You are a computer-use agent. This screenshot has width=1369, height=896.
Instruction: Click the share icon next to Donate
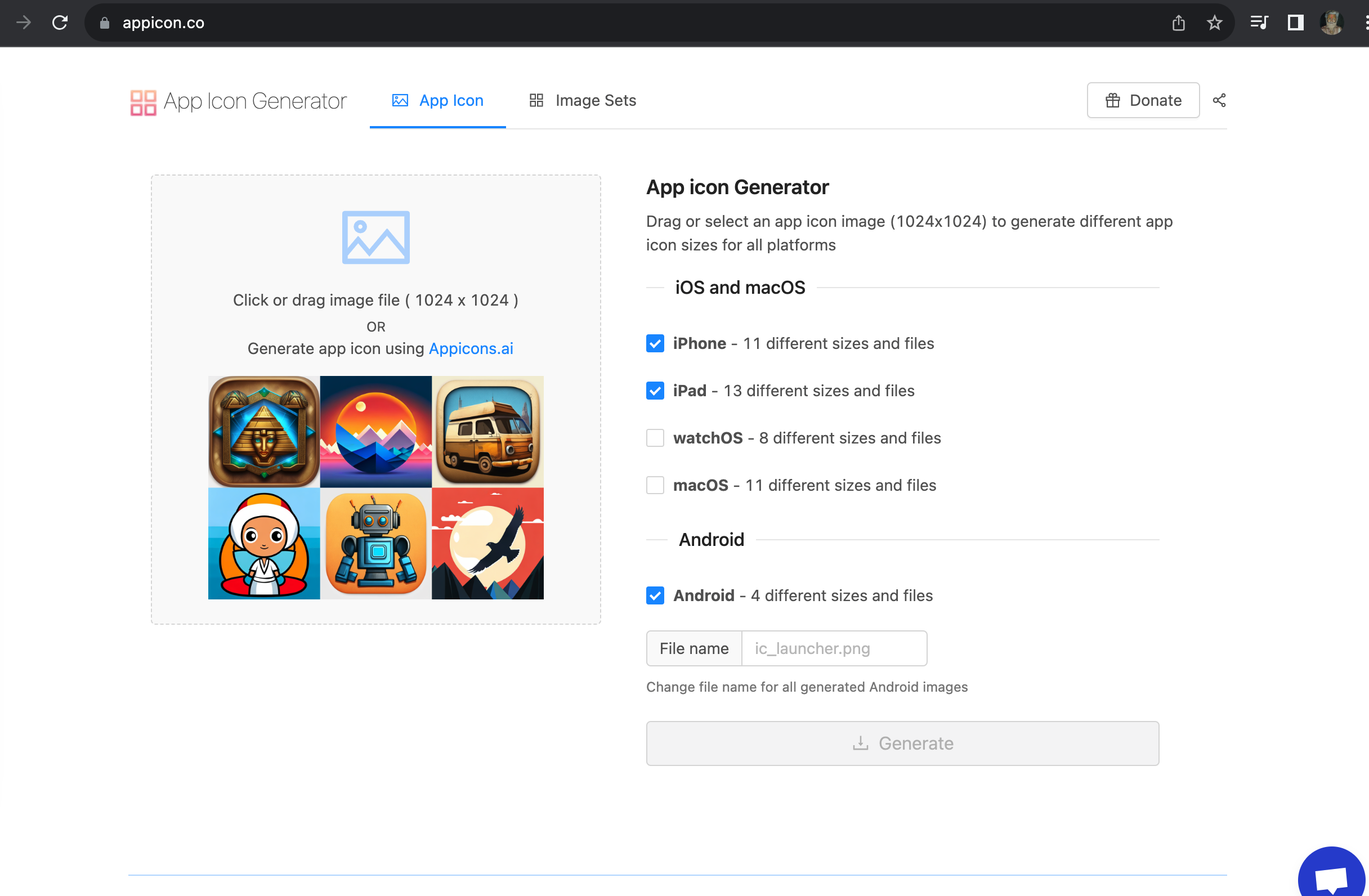(x=1219, y=100)
